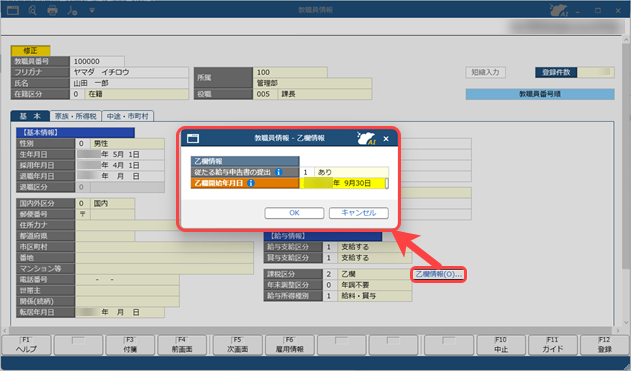This screenshot has width=631, height=371.
Task: Open the 乙欄情報(O)... button
Action: point(439,274)
